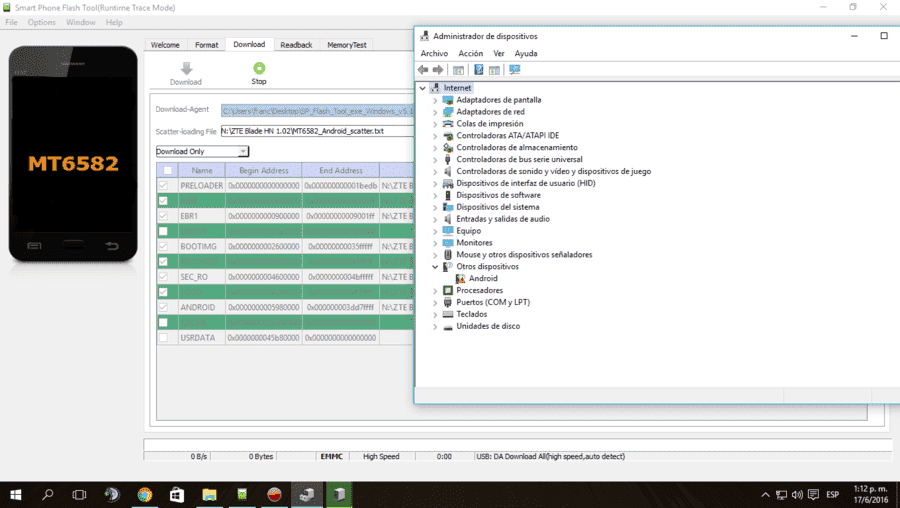Open the Ayuda menu
Image resolution: width=900 pixels, height=508 pixels.
(x=526, y=53)
